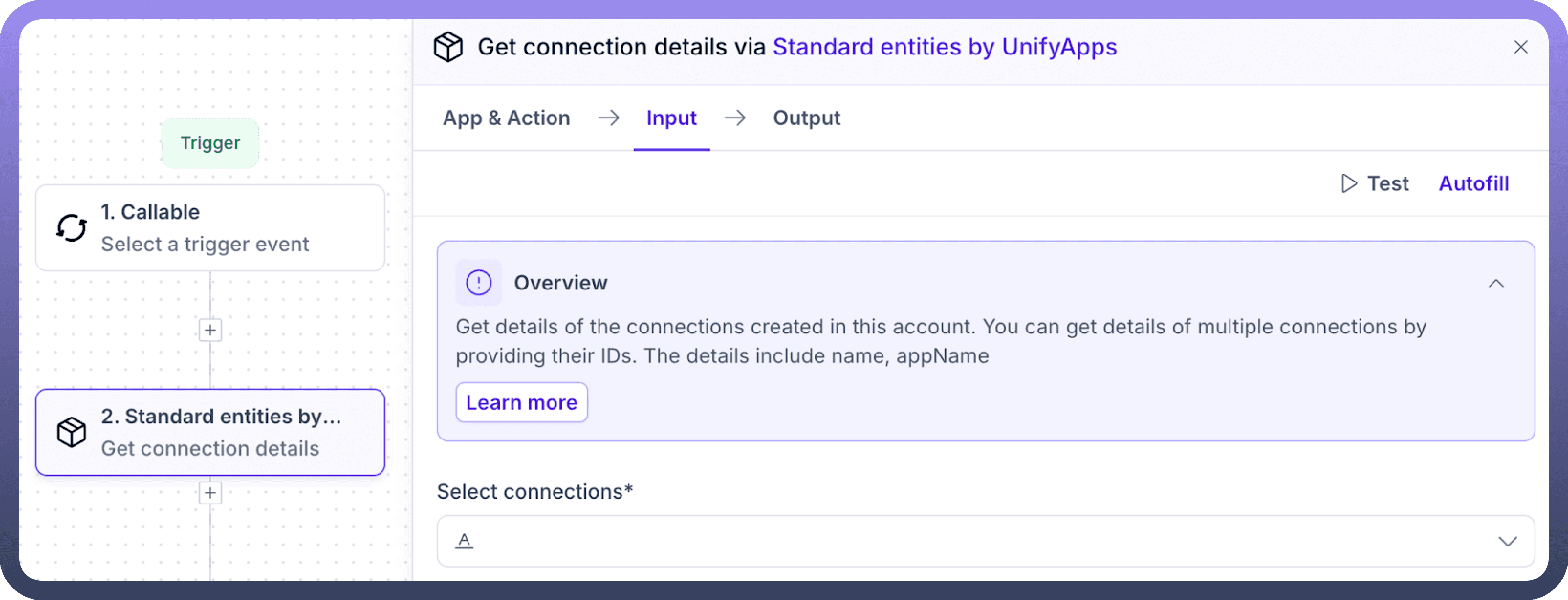Switch to the App & Action tab
The image size is (1568, 600).
(506, 118)
